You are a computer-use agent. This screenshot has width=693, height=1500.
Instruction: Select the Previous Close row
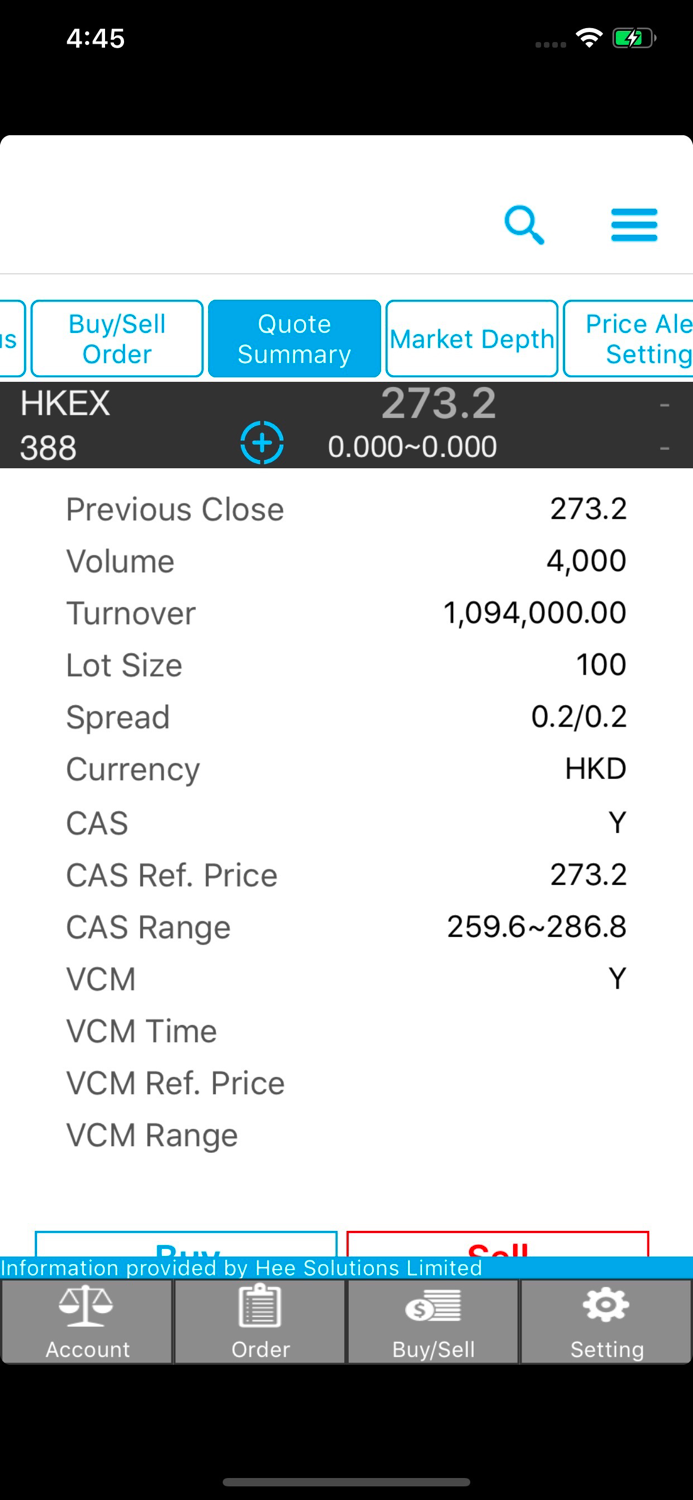coord(346,509)
